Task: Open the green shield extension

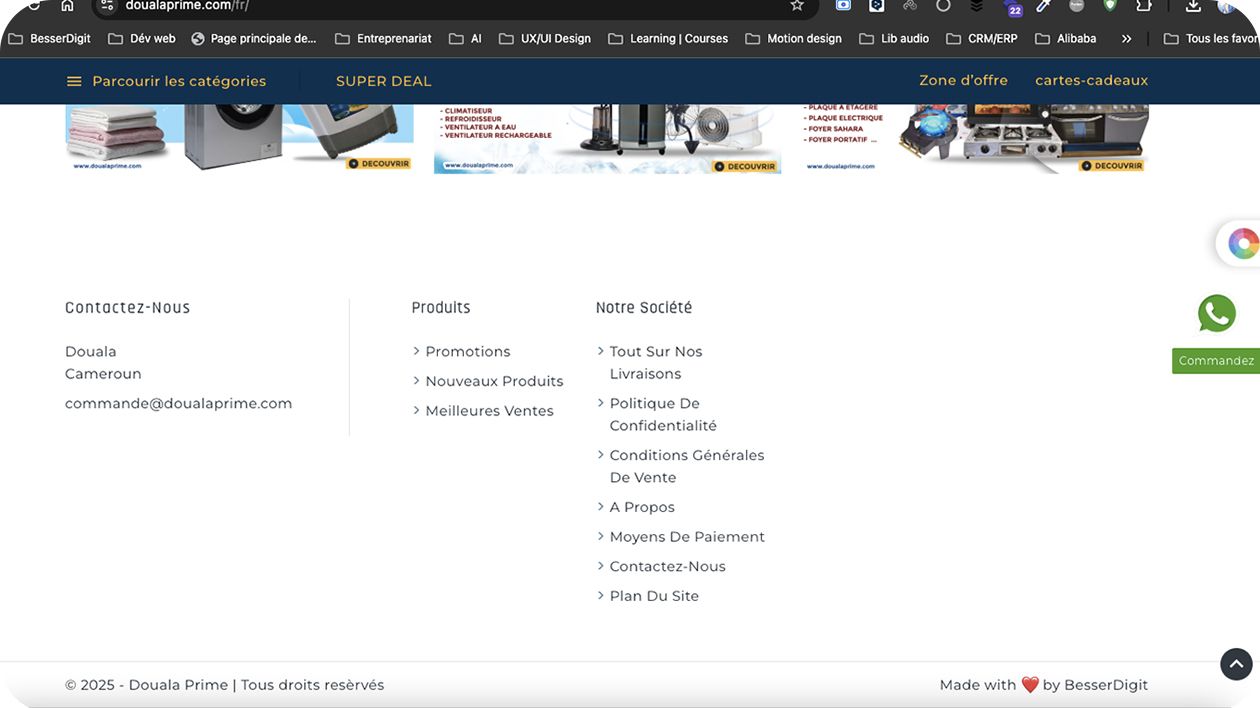Action: coord(1110,6)
